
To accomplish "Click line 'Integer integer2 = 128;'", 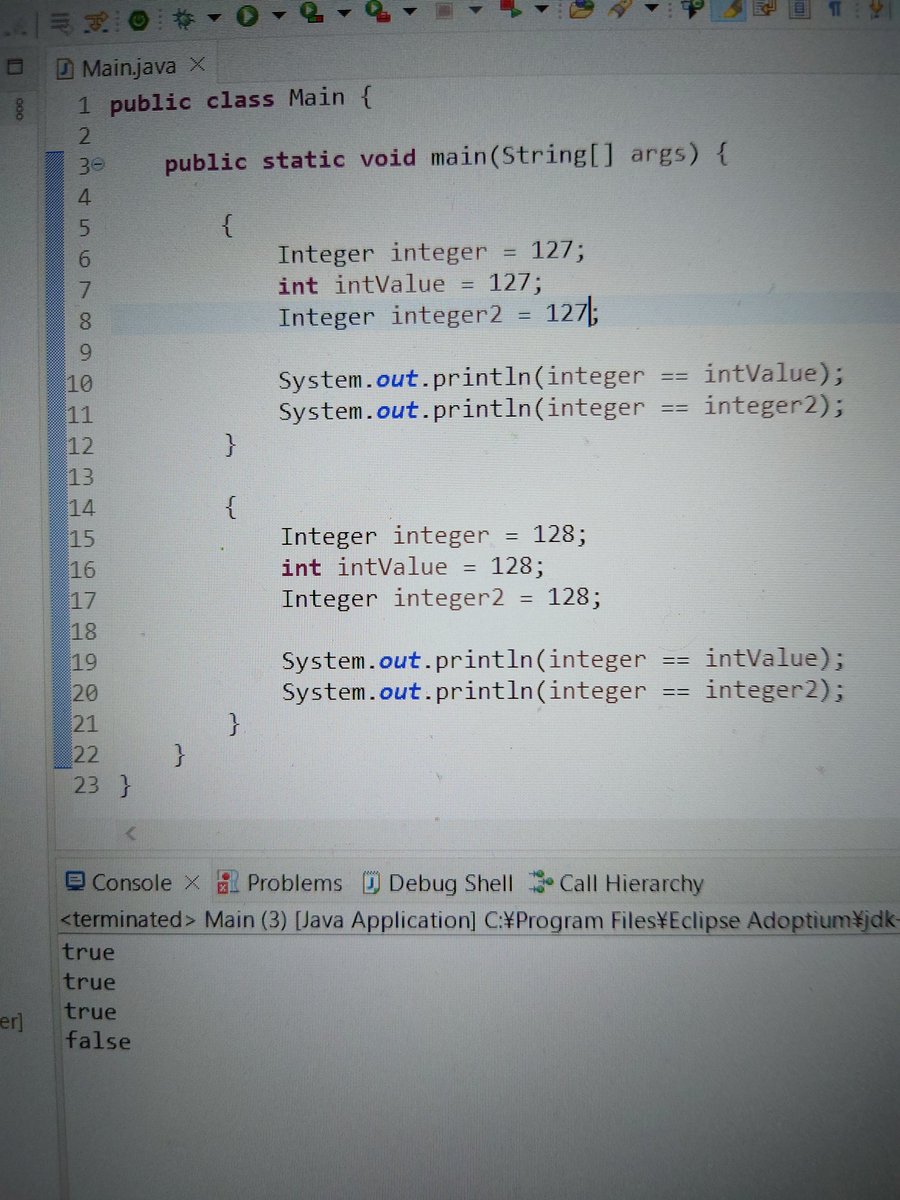I will click(441, 598).
